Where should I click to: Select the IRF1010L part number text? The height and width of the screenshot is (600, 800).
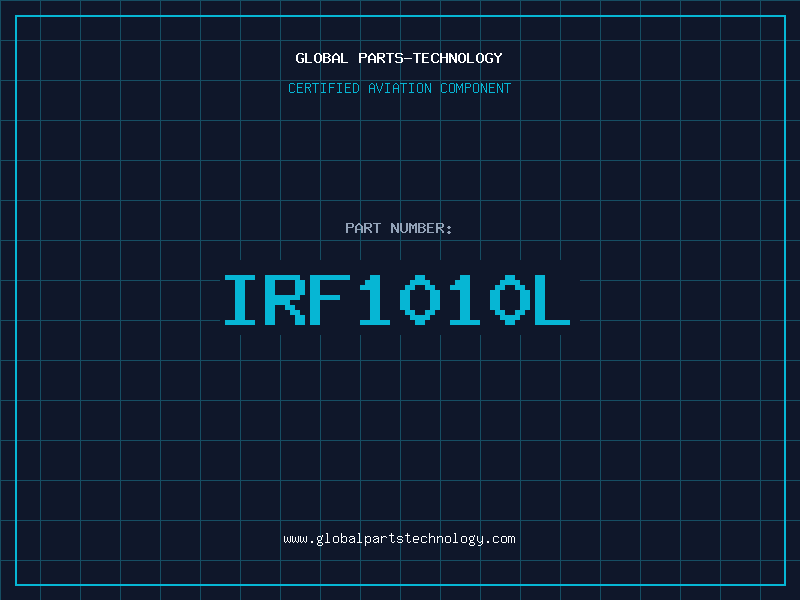(399, 300)
